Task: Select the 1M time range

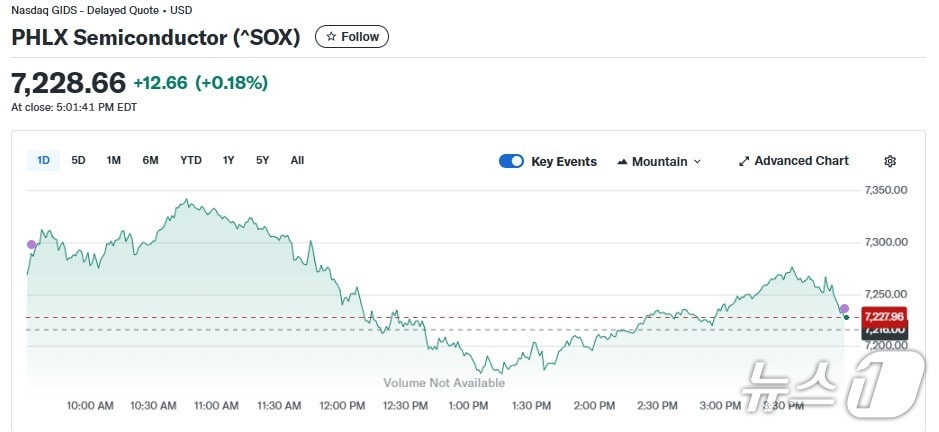Action: pyautogui.click(x=114, y=160)
